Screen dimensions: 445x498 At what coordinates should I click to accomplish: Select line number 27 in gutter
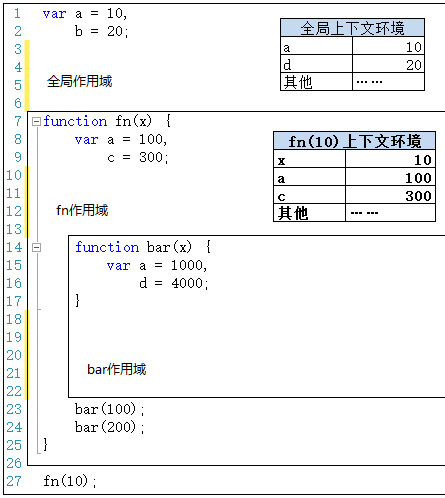pos(14,481)
